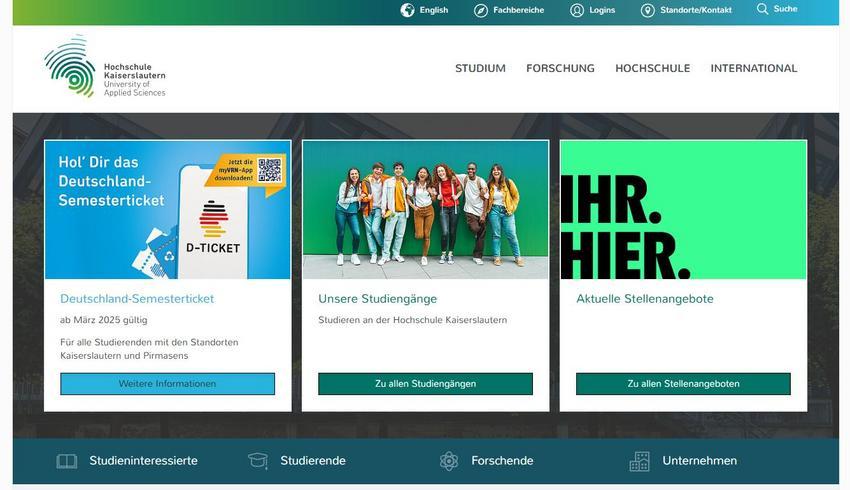
Task: Open the Suche search link
Action: 785,9
